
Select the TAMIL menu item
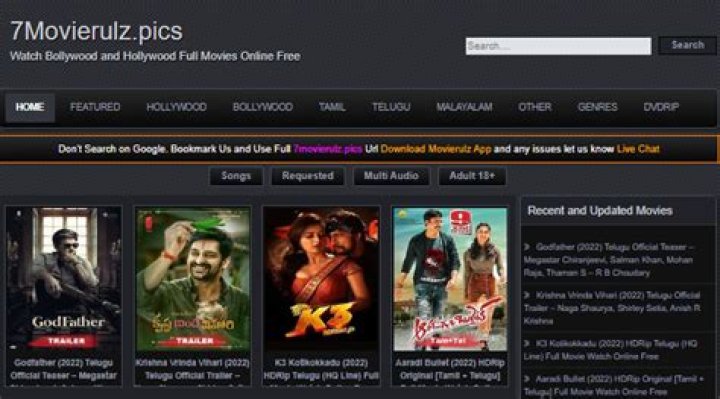[332, 107]
